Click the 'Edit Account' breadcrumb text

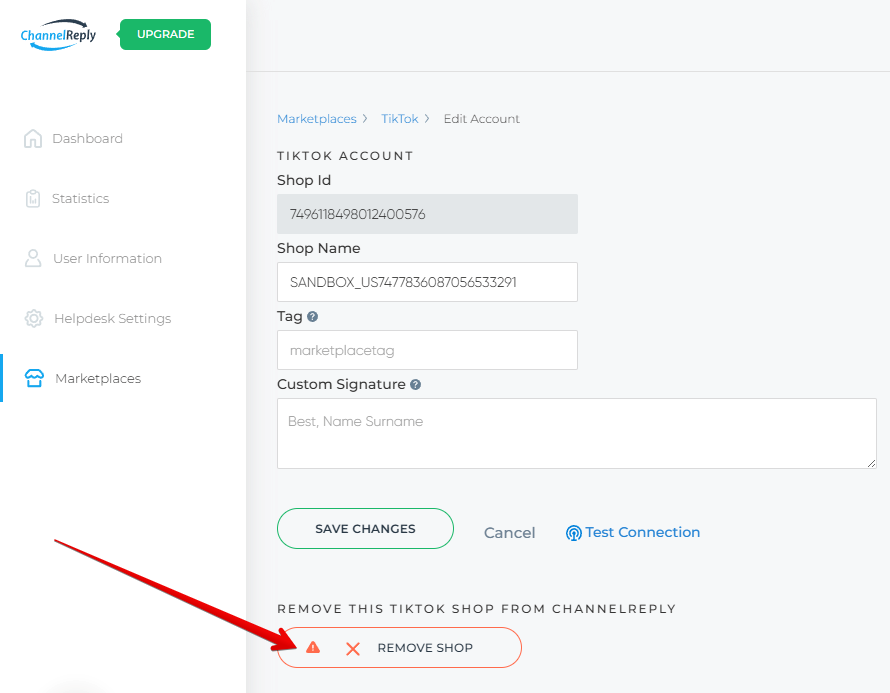coord(481,119)
